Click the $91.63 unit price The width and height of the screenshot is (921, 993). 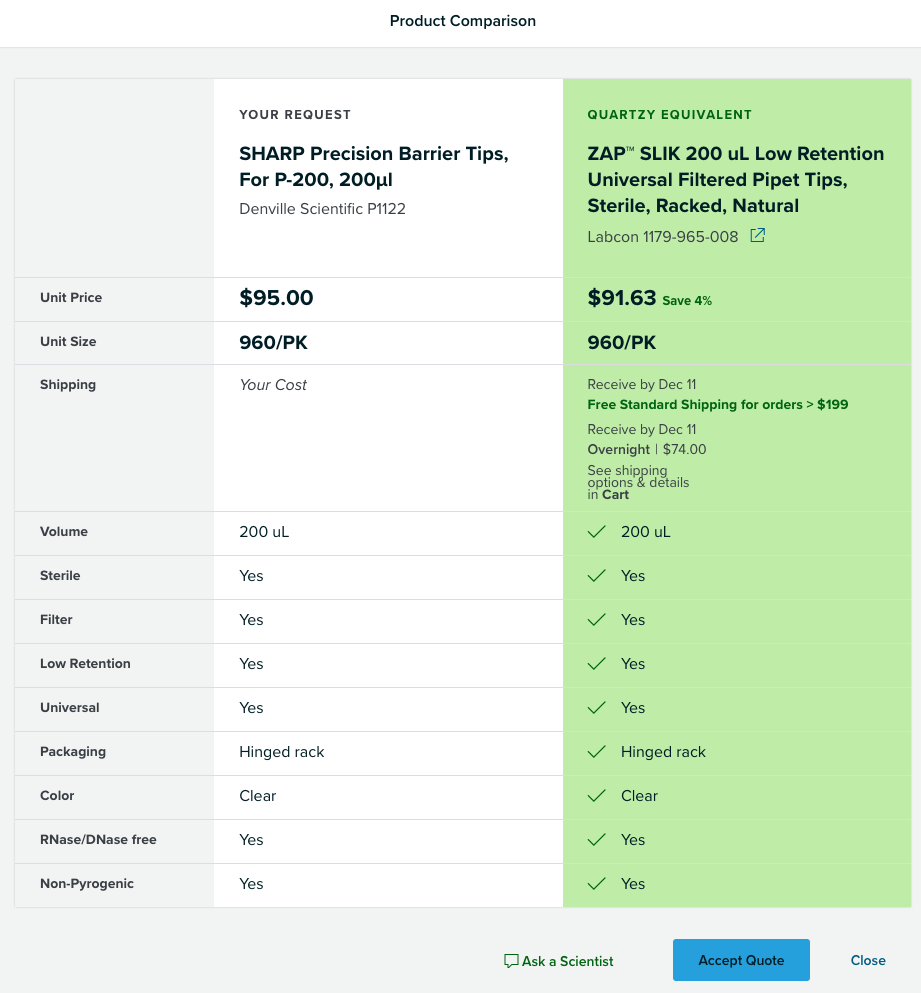(621, 298)
